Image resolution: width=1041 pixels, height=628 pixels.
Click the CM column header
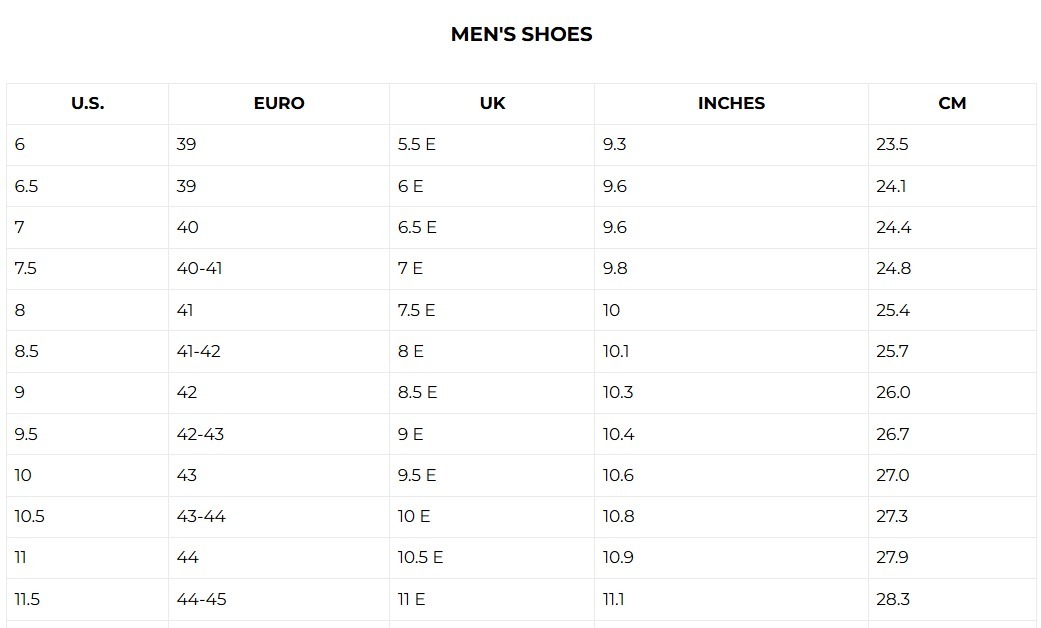pyautogui.click(x=952, y=103)
